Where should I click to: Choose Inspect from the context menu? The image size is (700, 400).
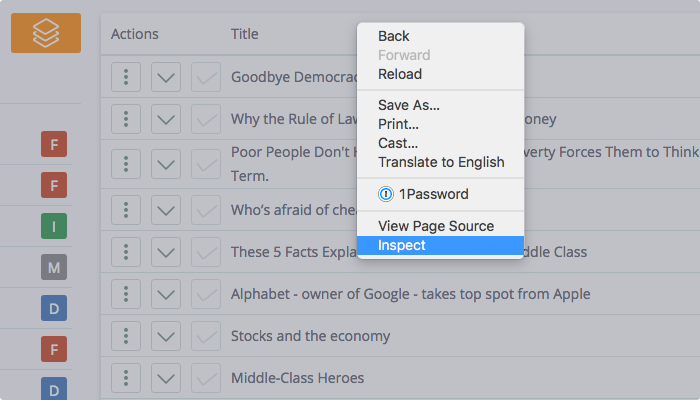[441, 246]
